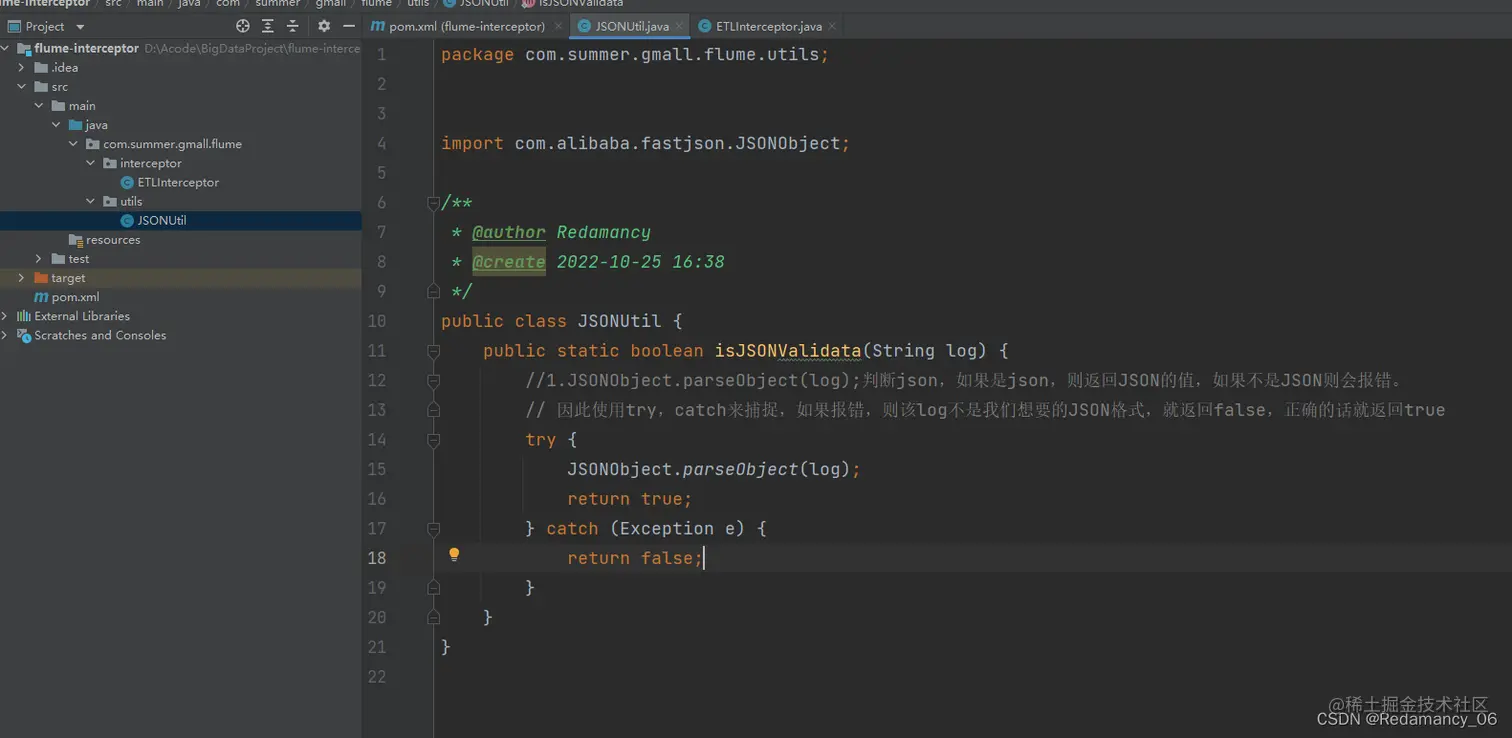1512x738 pixels.
Task: Click the yellow light bulb on line 18
Action: pos(454,555)
